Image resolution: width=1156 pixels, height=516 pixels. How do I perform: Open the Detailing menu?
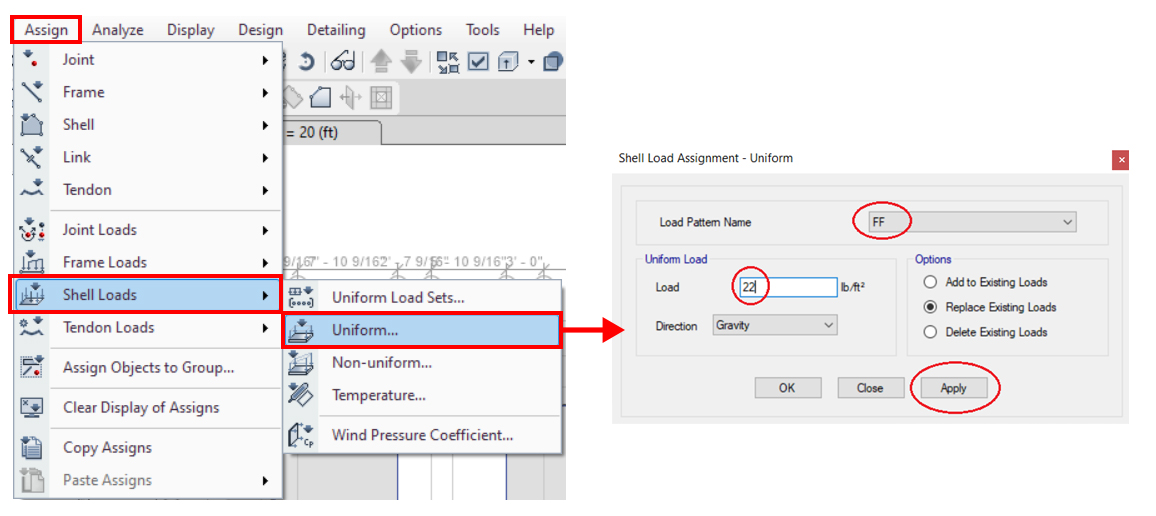(x=336, y=30)
